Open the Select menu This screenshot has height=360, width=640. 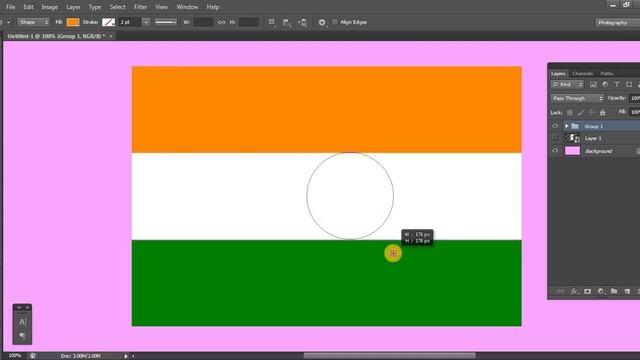point(118,7)
